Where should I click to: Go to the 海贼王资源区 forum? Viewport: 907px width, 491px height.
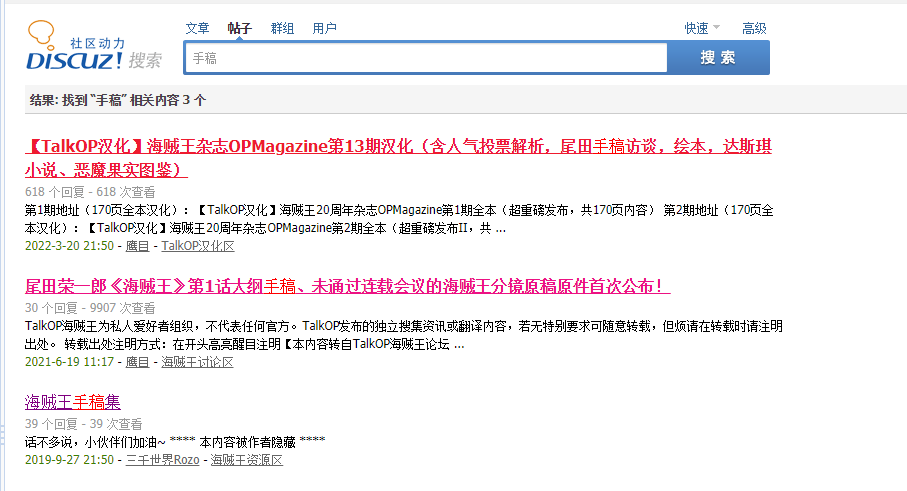coord(246,460)
